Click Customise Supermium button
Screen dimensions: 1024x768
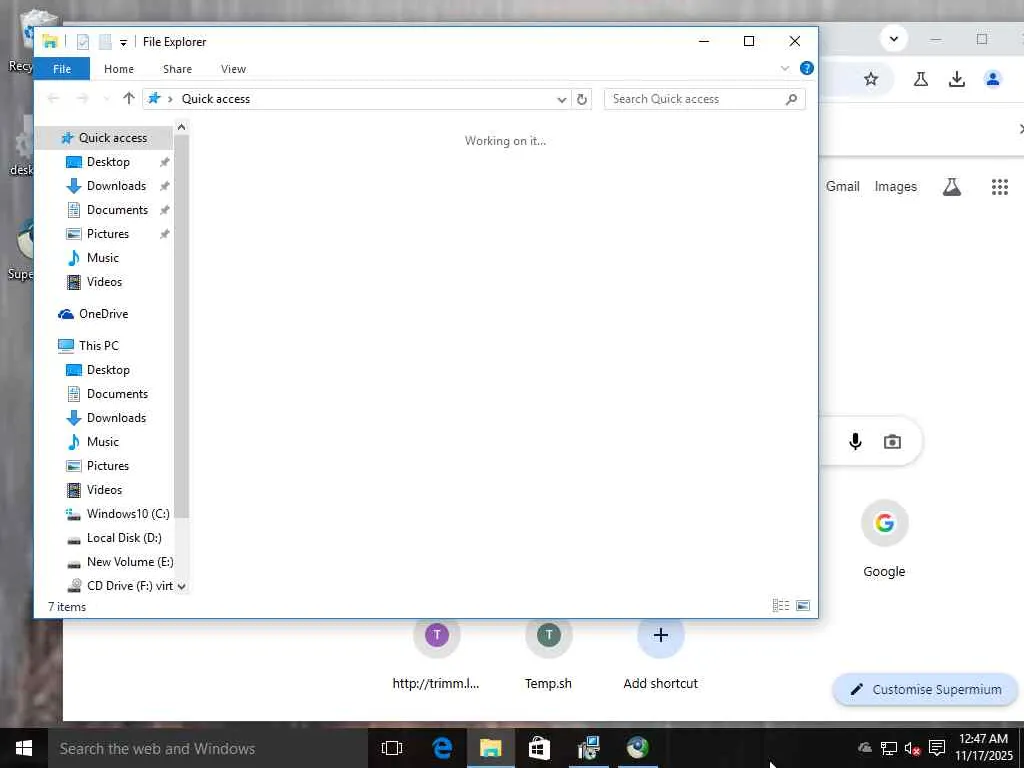tap(925, 690)
